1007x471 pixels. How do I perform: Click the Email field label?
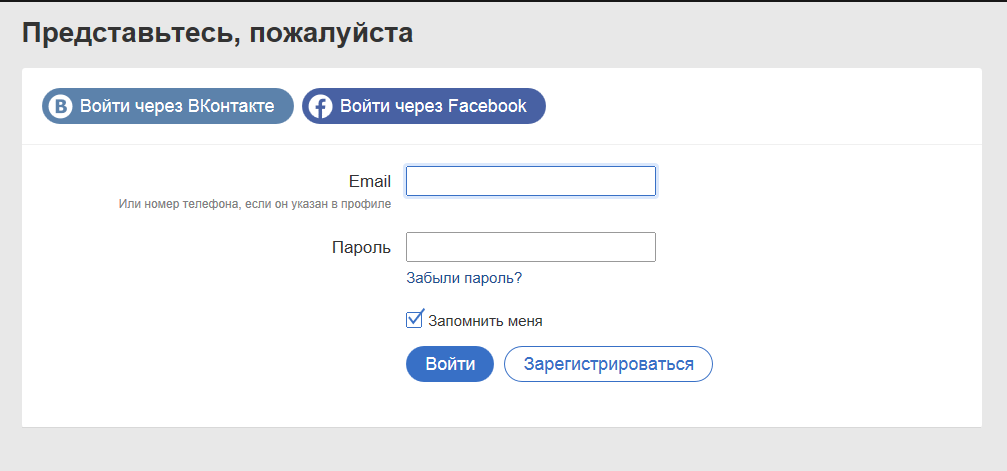click(370, 181)
